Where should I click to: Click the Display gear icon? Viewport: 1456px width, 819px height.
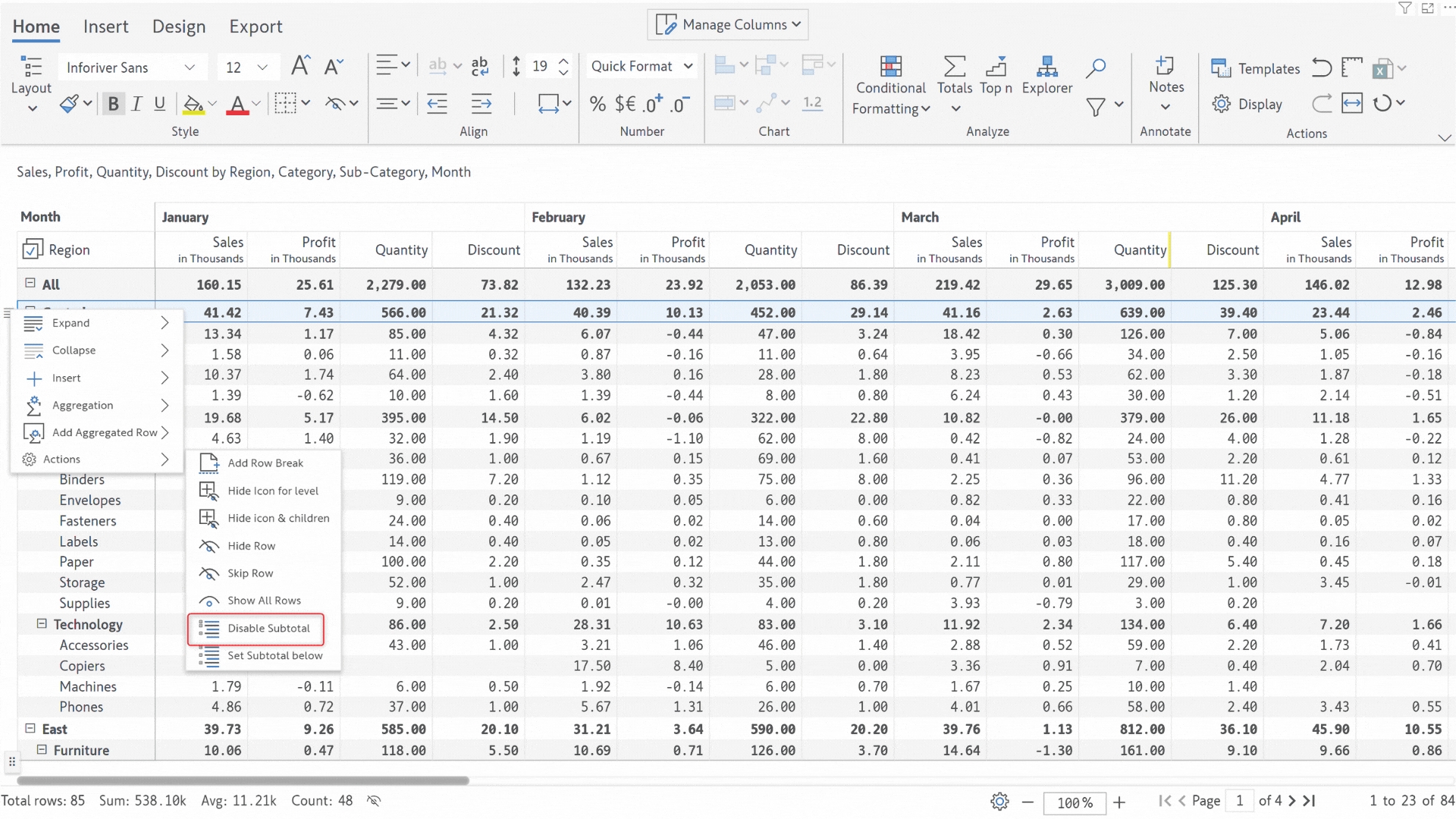[1221, 104]
